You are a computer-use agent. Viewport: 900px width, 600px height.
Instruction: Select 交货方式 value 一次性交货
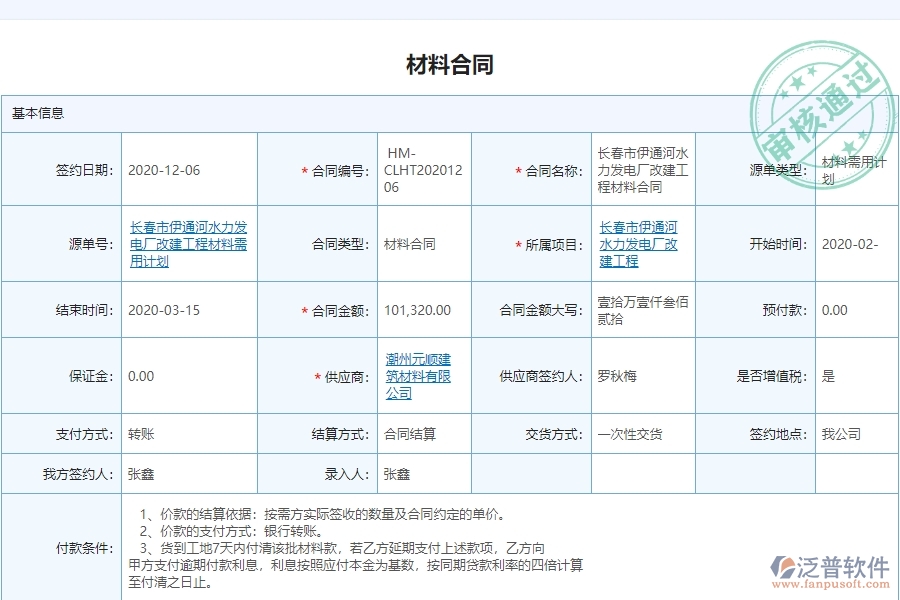630,434
